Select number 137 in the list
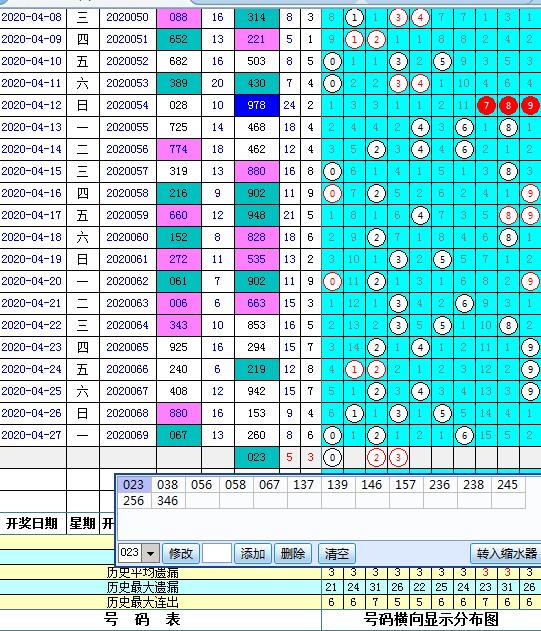The height and width of the screenshot is (631, 541). (304, 485)
